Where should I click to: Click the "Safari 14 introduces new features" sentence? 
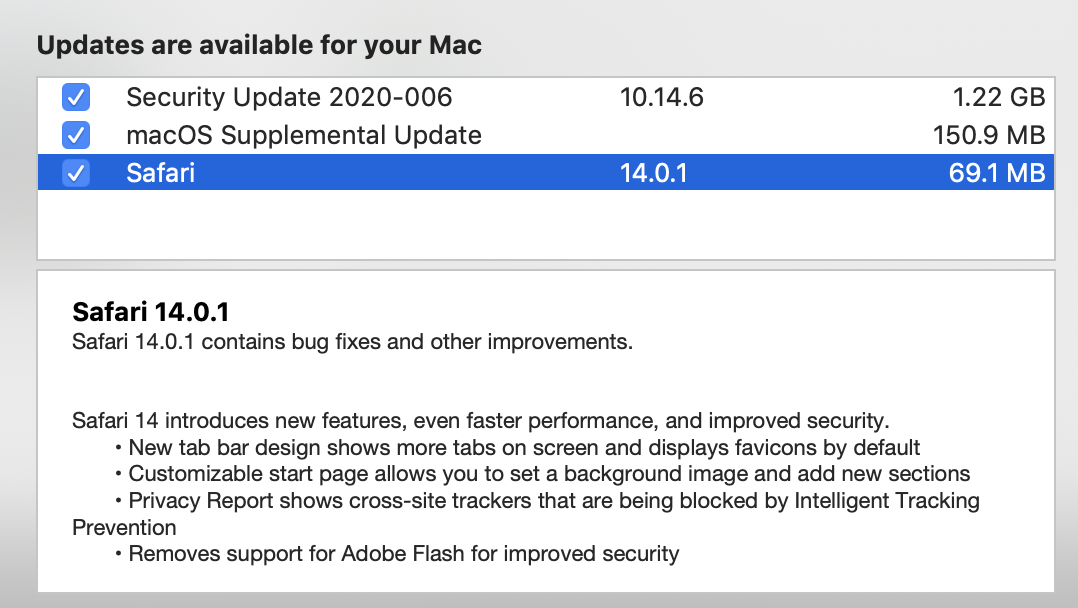(x=480, y=420)
